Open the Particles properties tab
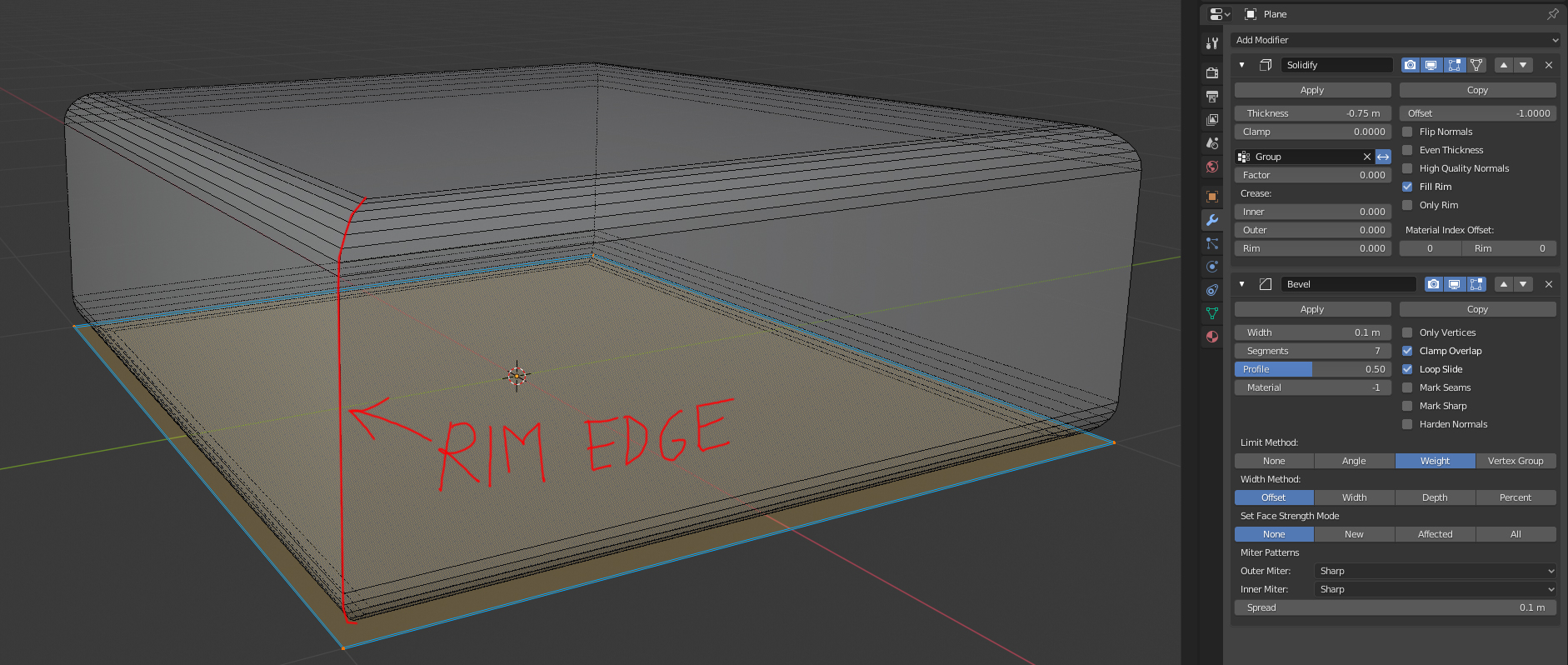The height and width of the screenshot is (665, 1568). pos(1212,243)
